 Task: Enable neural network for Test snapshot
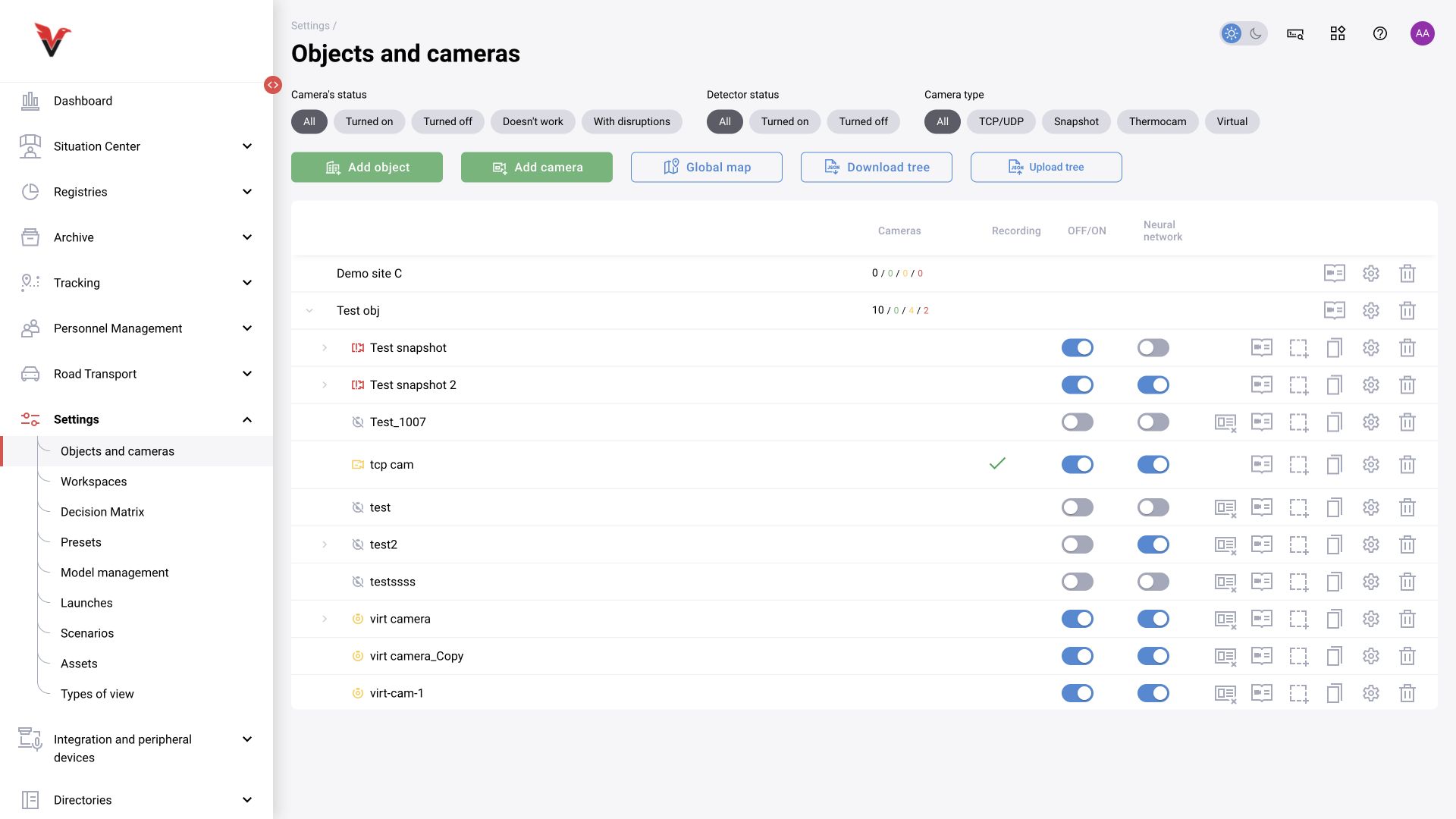click(x=1153, y=347)
